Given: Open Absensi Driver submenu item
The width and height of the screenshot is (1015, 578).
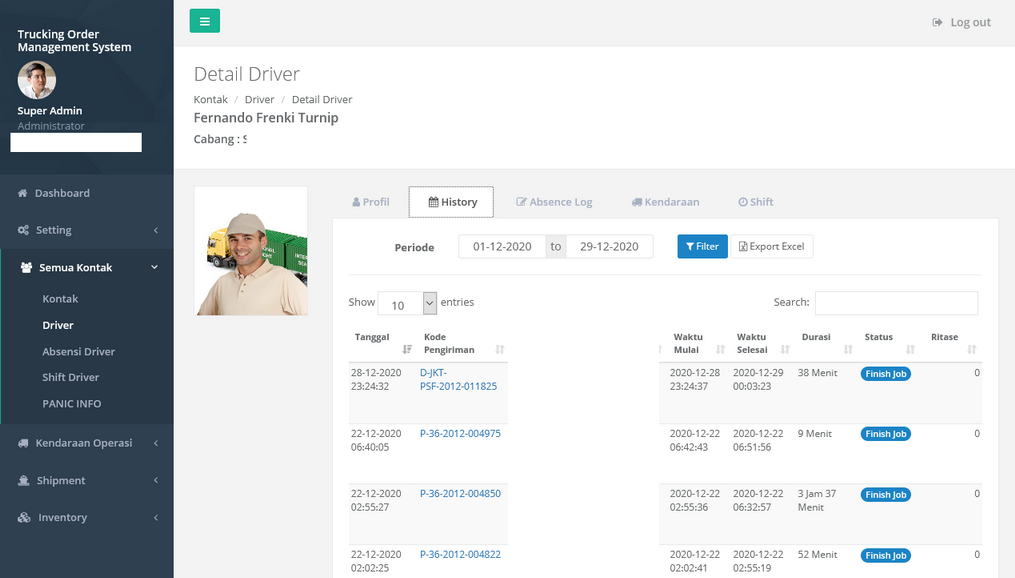Looking at the screenshot, I should click(78, 351).
